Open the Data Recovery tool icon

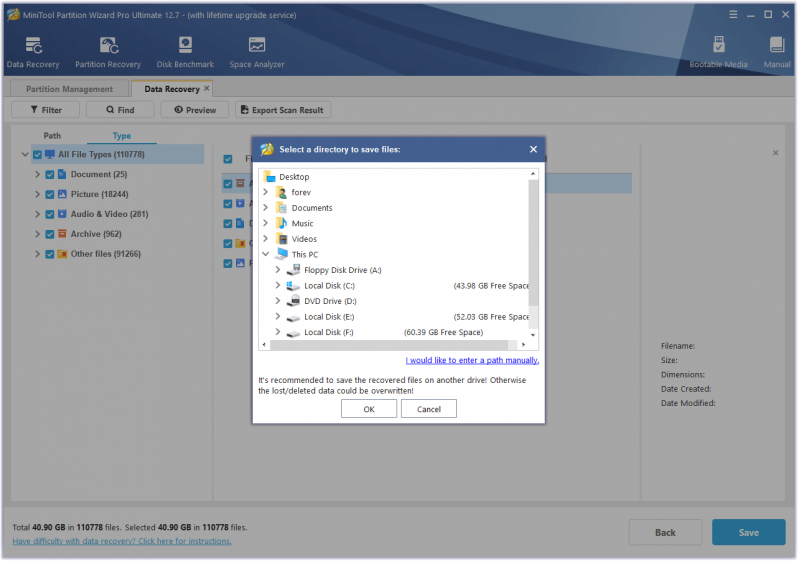point(33,45)
